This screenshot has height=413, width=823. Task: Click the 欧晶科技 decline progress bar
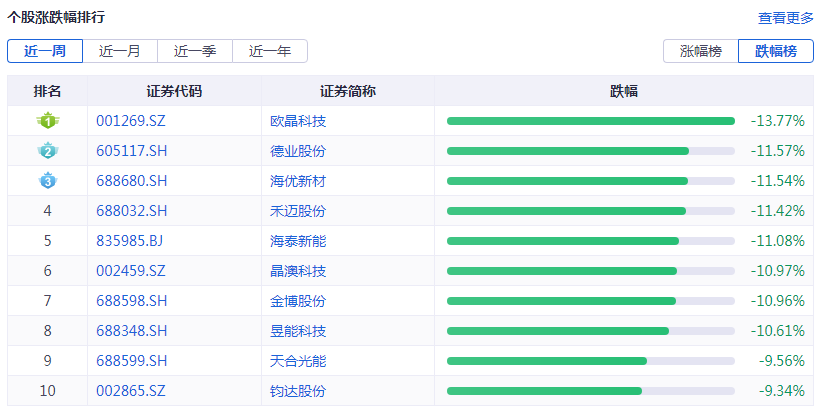coord(590,121)
